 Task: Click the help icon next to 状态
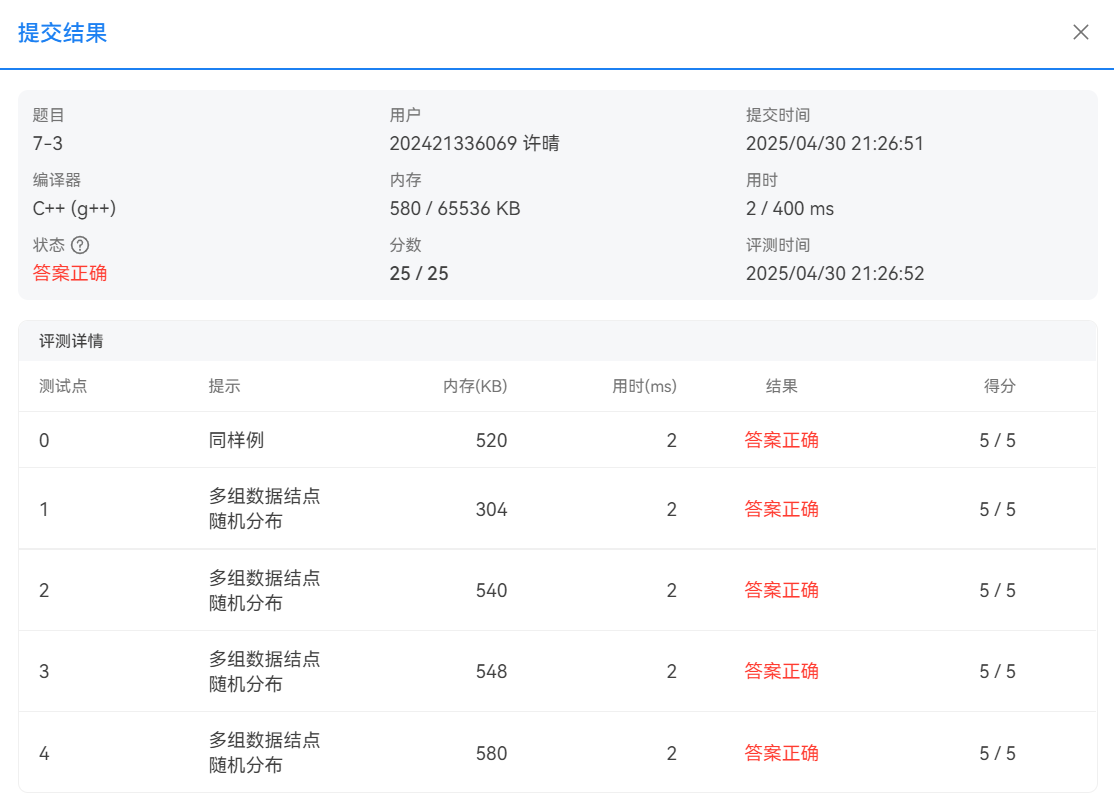tap(80, 245)
